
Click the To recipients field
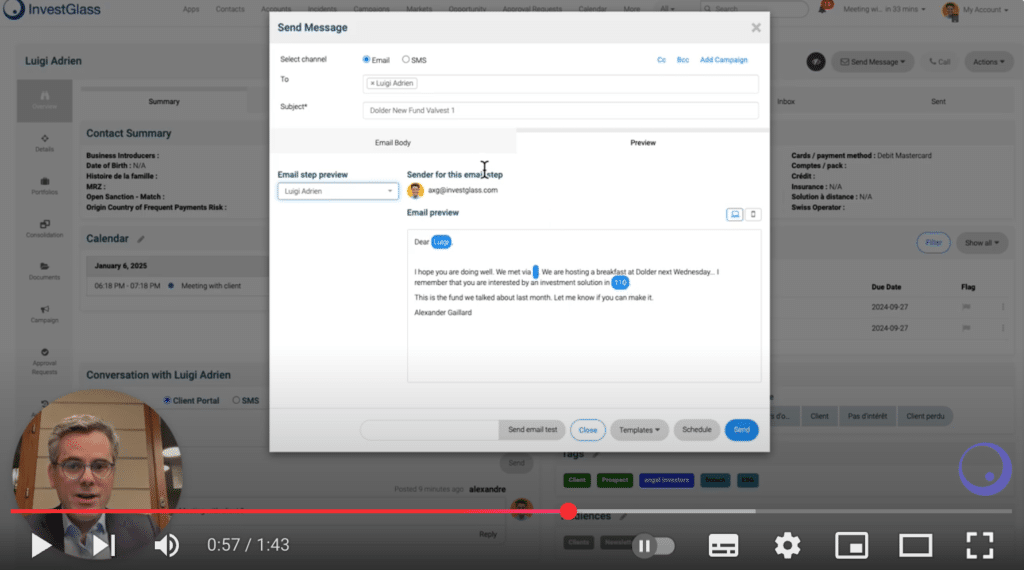(560, 84)
